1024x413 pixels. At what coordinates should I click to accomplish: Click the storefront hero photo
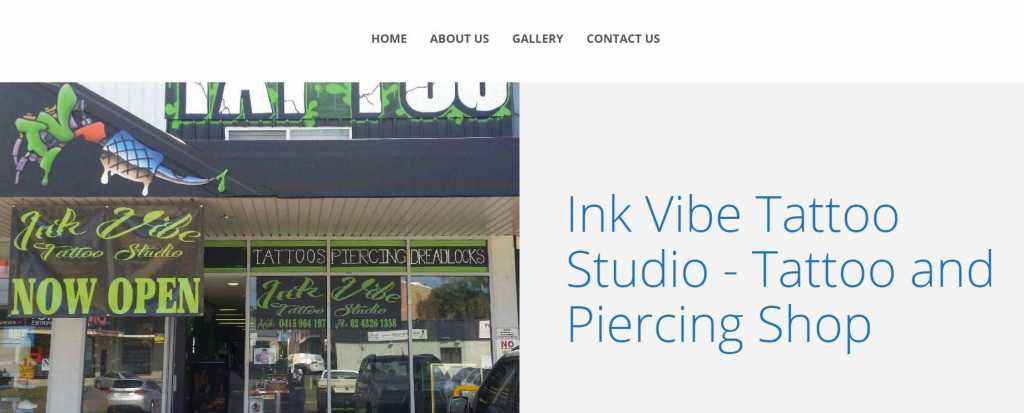click(x=259, y=247)
